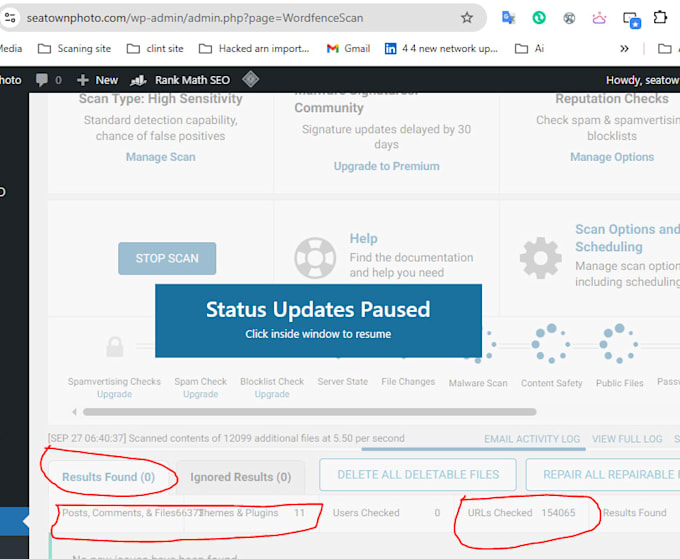This screenshot has height=559, width=680.
Task: Click the Manage Scan link
Action: 160,157
